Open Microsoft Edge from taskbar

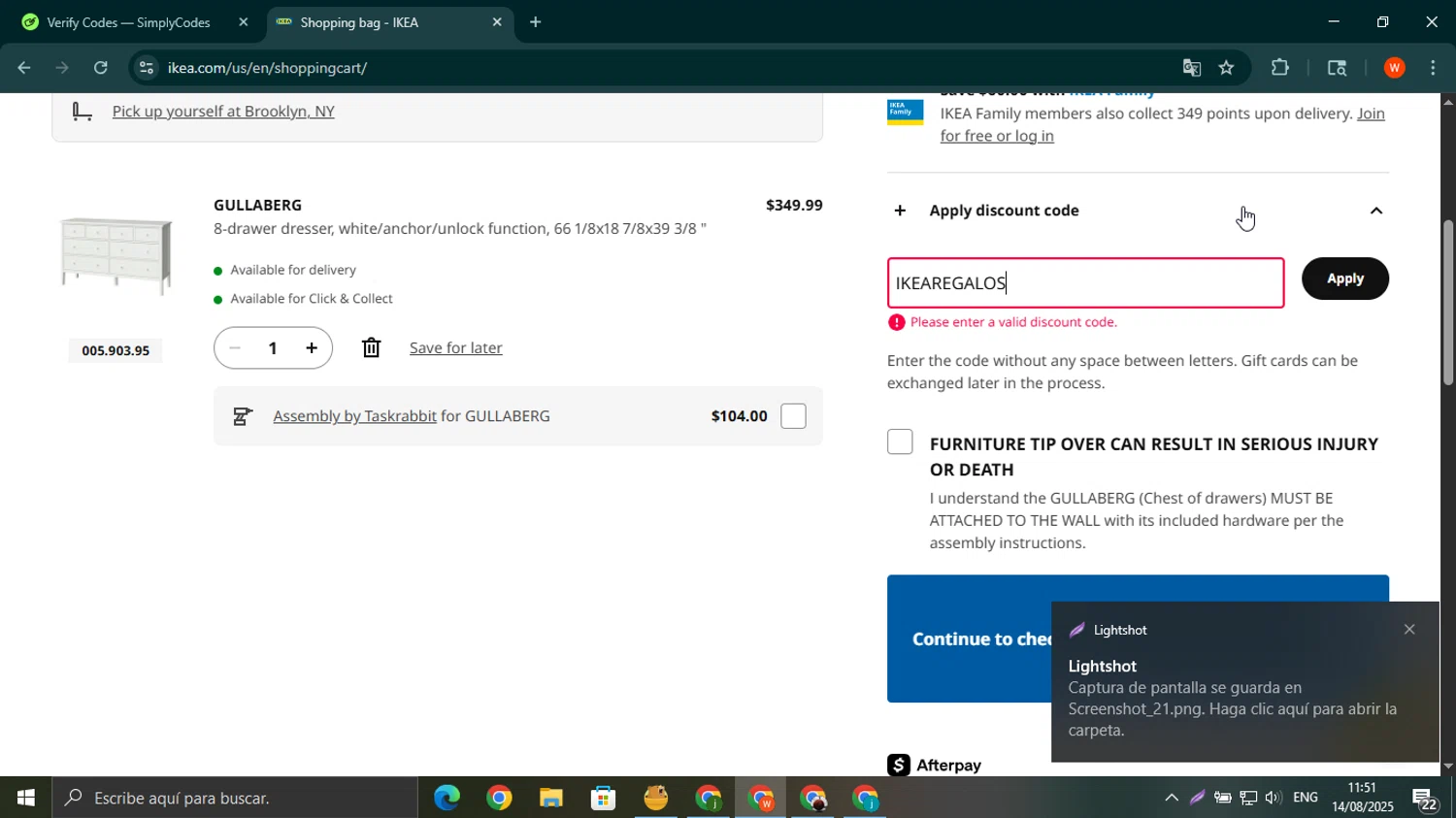[x=447, y=798]
